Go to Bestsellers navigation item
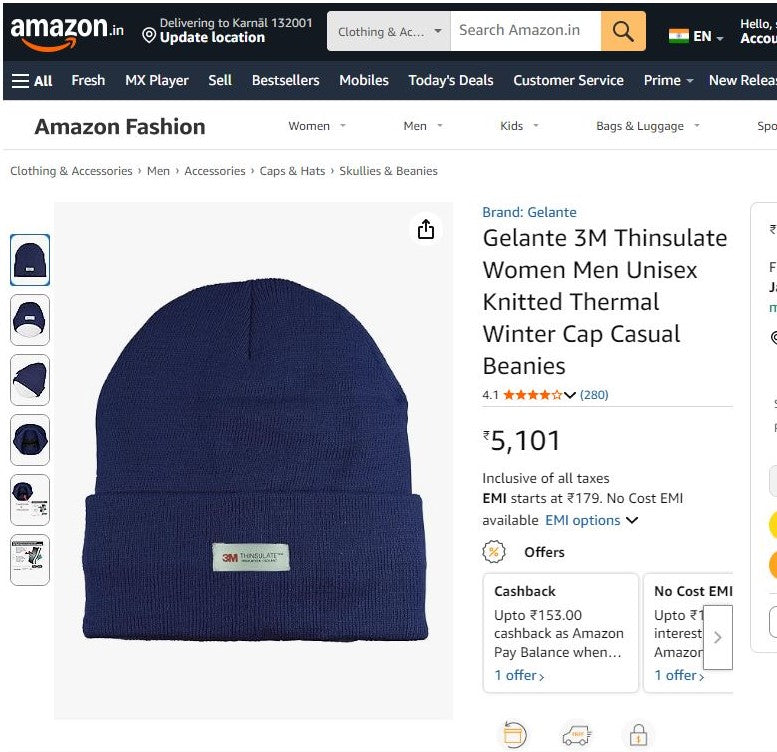The width and height of the screenshot is (777, 752). coord(285,81)
